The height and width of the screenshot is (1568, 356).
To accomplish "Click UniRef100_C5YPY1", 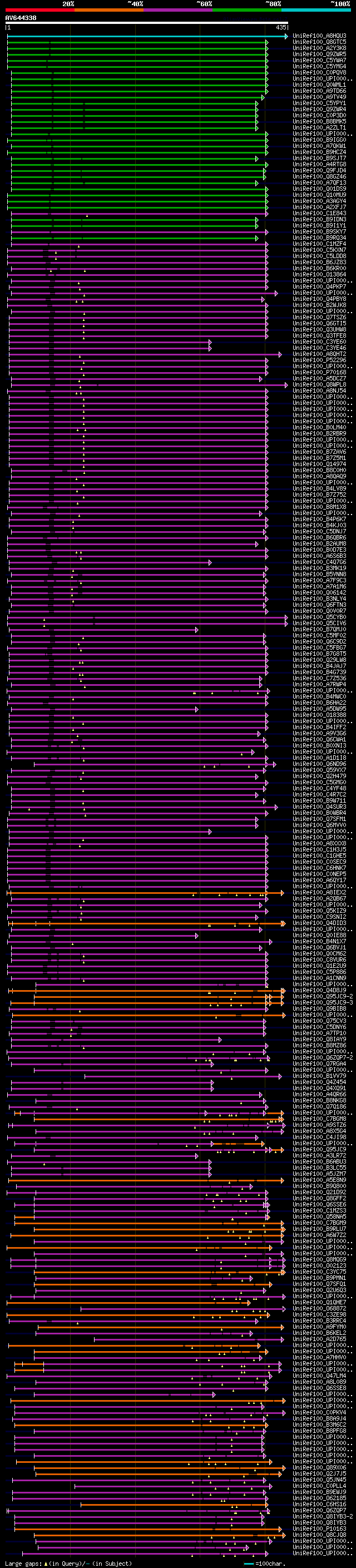I will [x=319, y=103].
